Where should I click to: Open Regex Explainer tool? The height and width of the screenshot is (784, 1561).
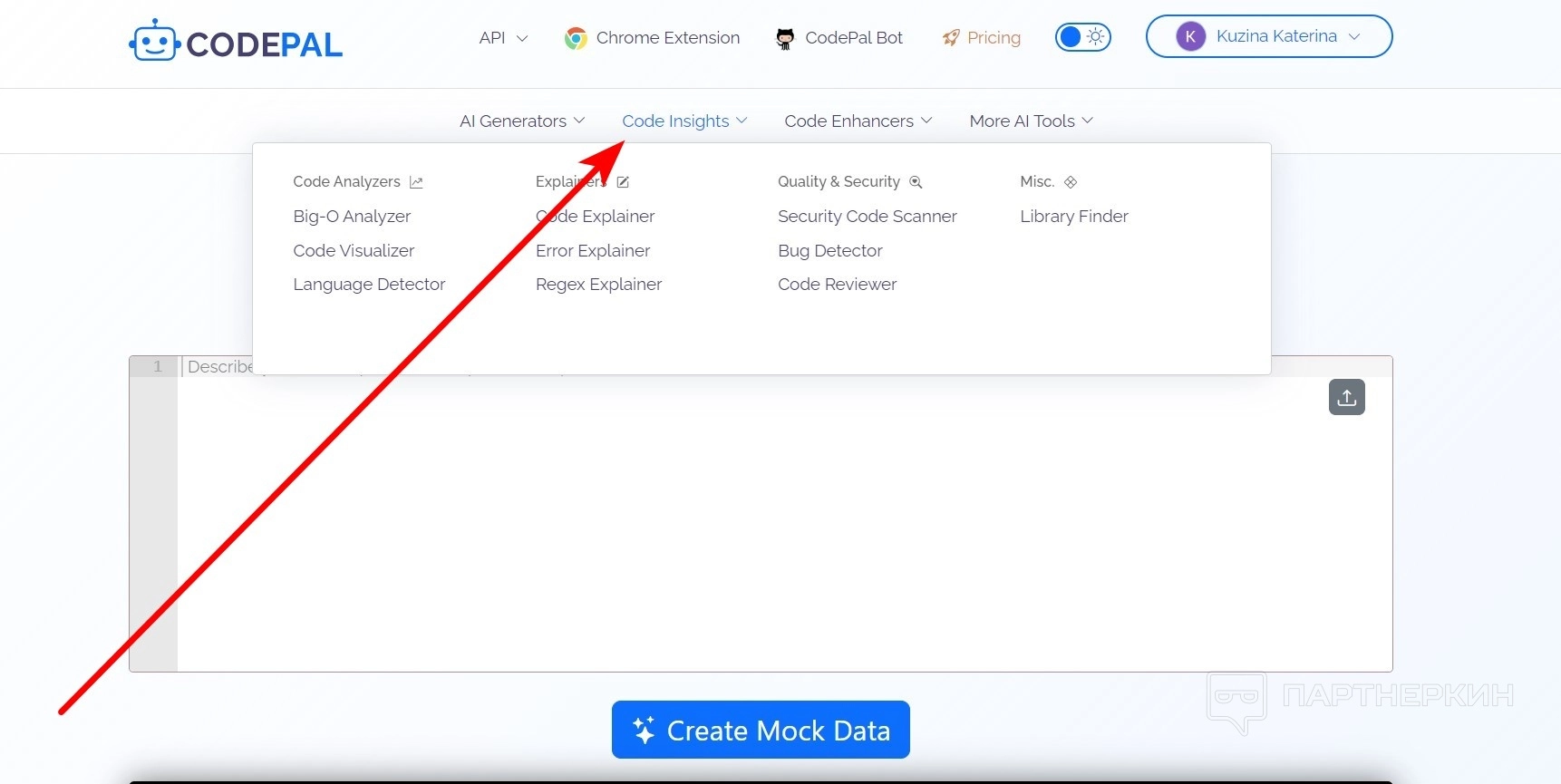click(x=598, y=285)
